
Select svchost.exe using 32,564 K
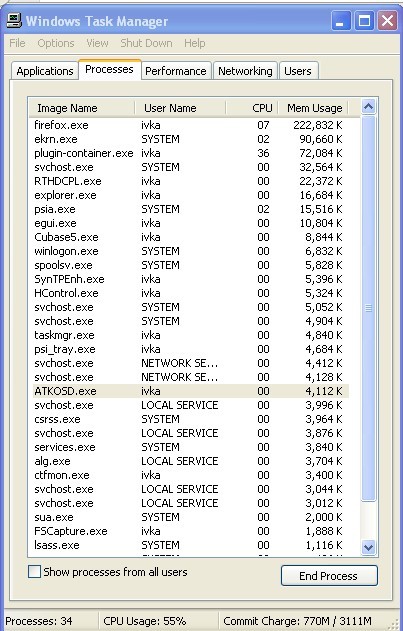click(x=189, y=167)
